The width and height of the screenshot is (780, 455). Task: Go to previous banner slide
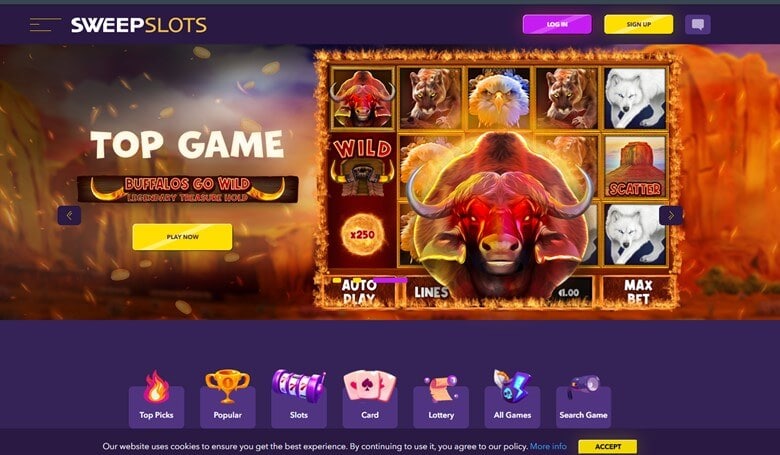(69, 215)
